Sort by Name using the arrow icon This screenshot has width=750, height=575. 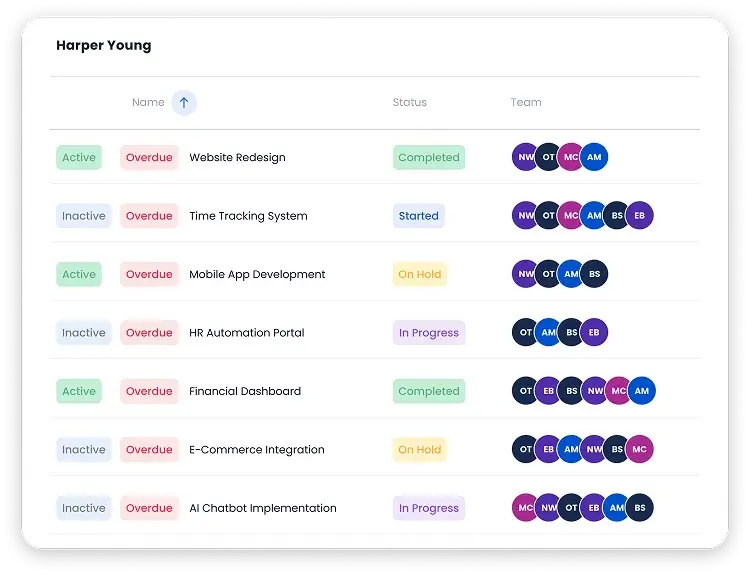(184, 103)
